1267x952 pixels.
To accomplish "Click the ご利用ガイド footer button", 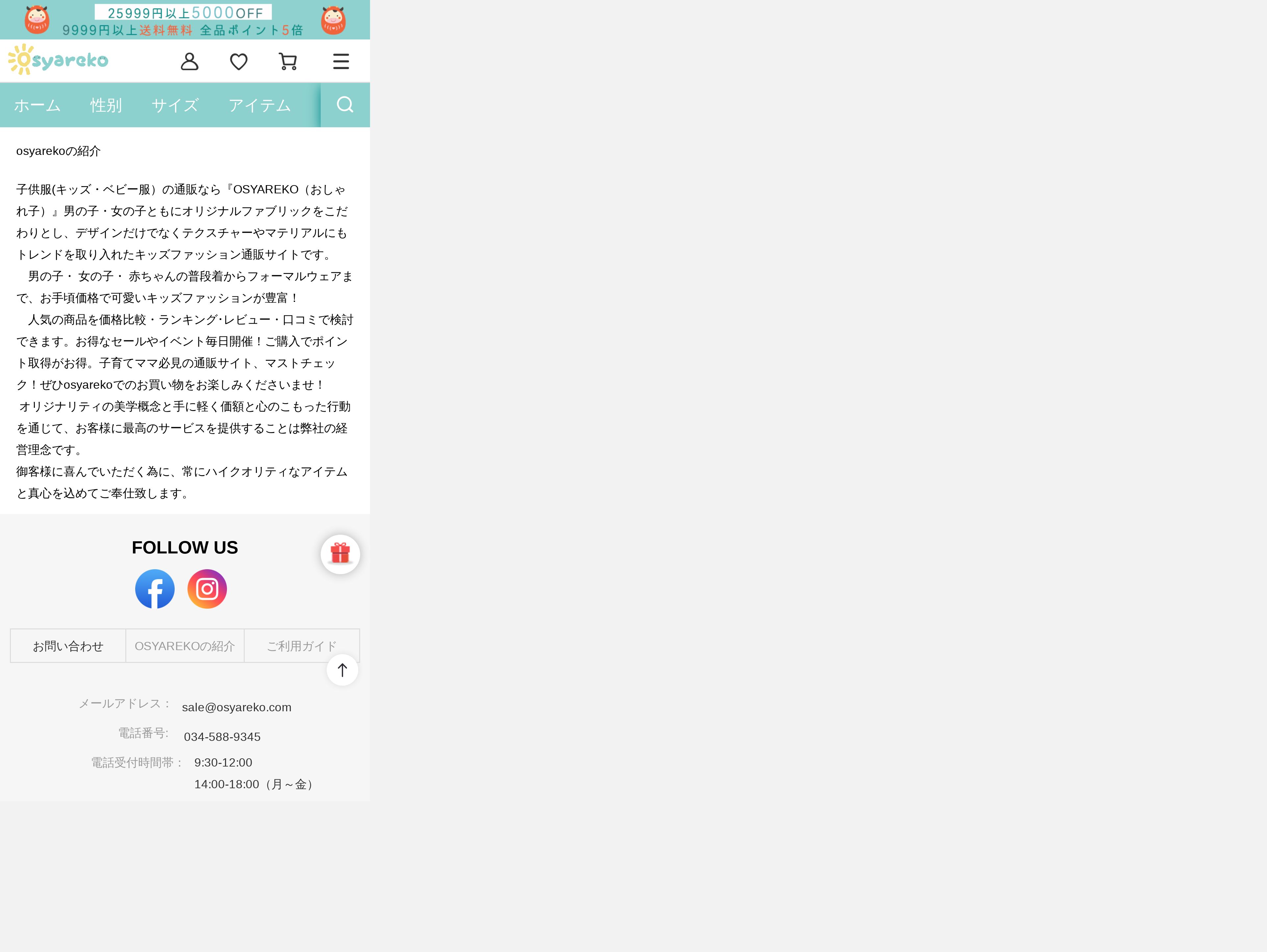I will (302, 646).
